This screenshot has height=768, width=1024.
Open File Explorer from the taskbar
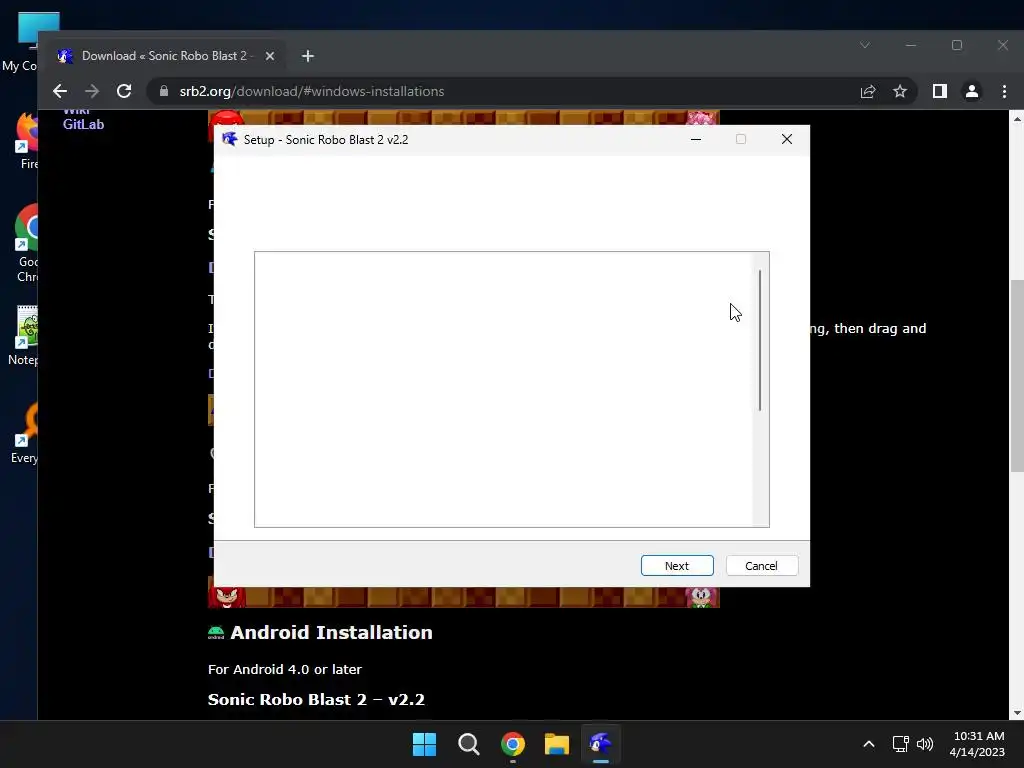click(x=557, y=744)
